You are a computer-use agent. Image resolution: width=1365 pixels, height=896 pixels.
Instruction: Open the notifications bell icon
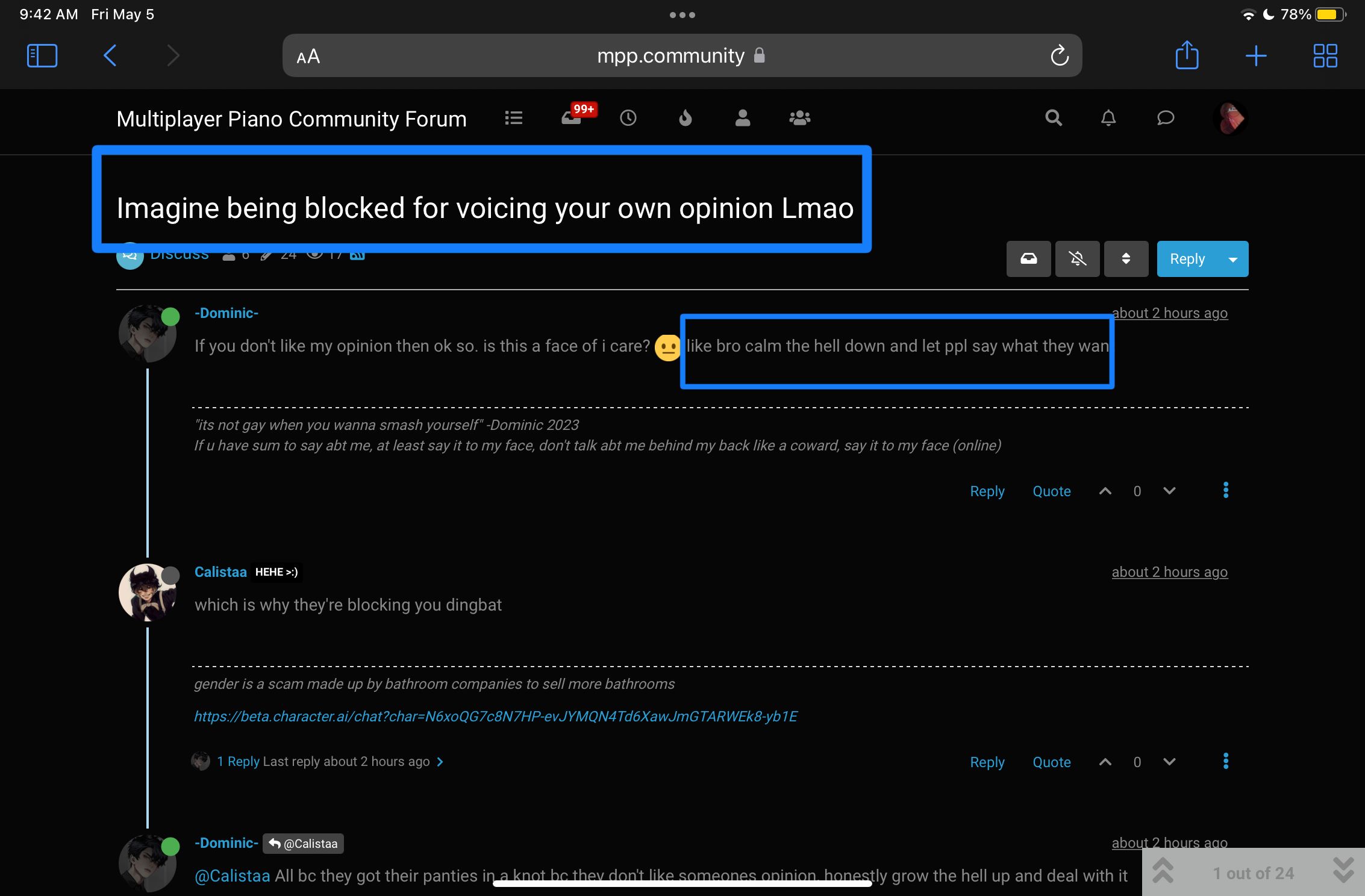coord(1108,117)
